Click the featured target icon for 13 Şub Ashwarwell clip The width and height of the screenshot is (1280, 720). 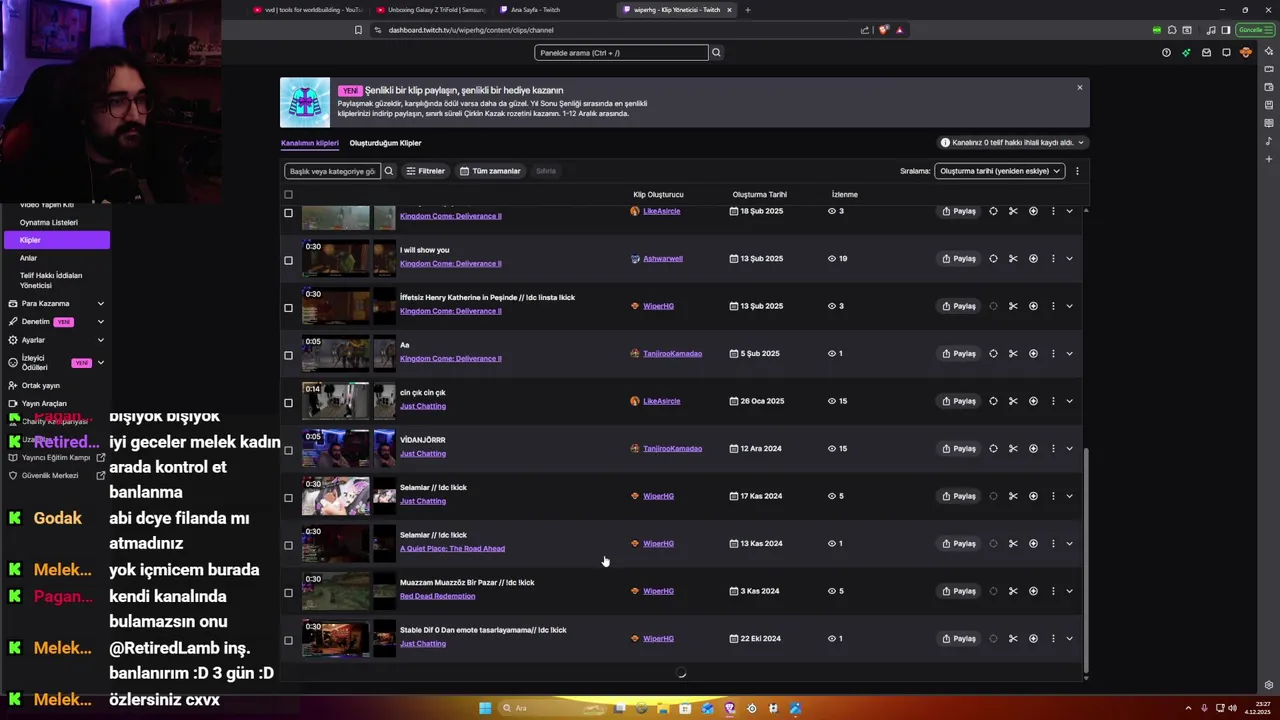pos(993,258)
